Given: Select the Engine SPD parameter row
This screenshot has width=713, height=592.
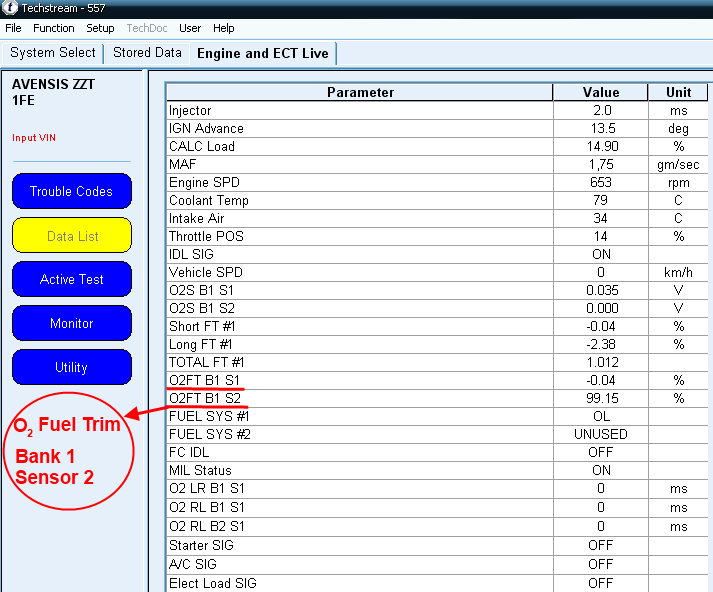Looking at the screenshot, I should click(437, 182).
